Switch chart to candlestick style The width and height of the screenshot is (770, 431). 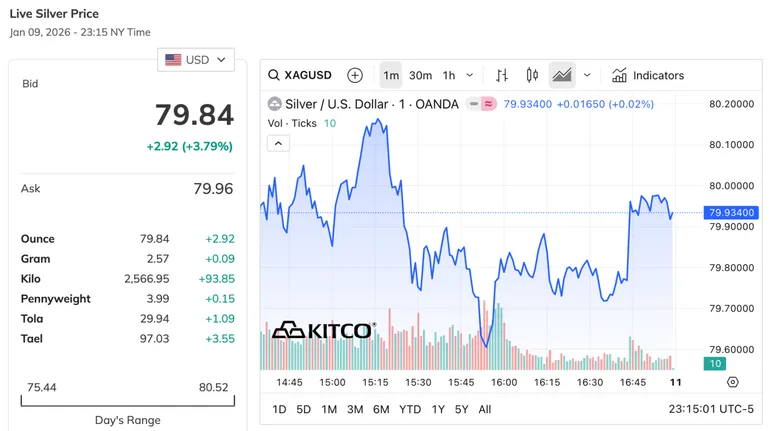coord(532,75)
